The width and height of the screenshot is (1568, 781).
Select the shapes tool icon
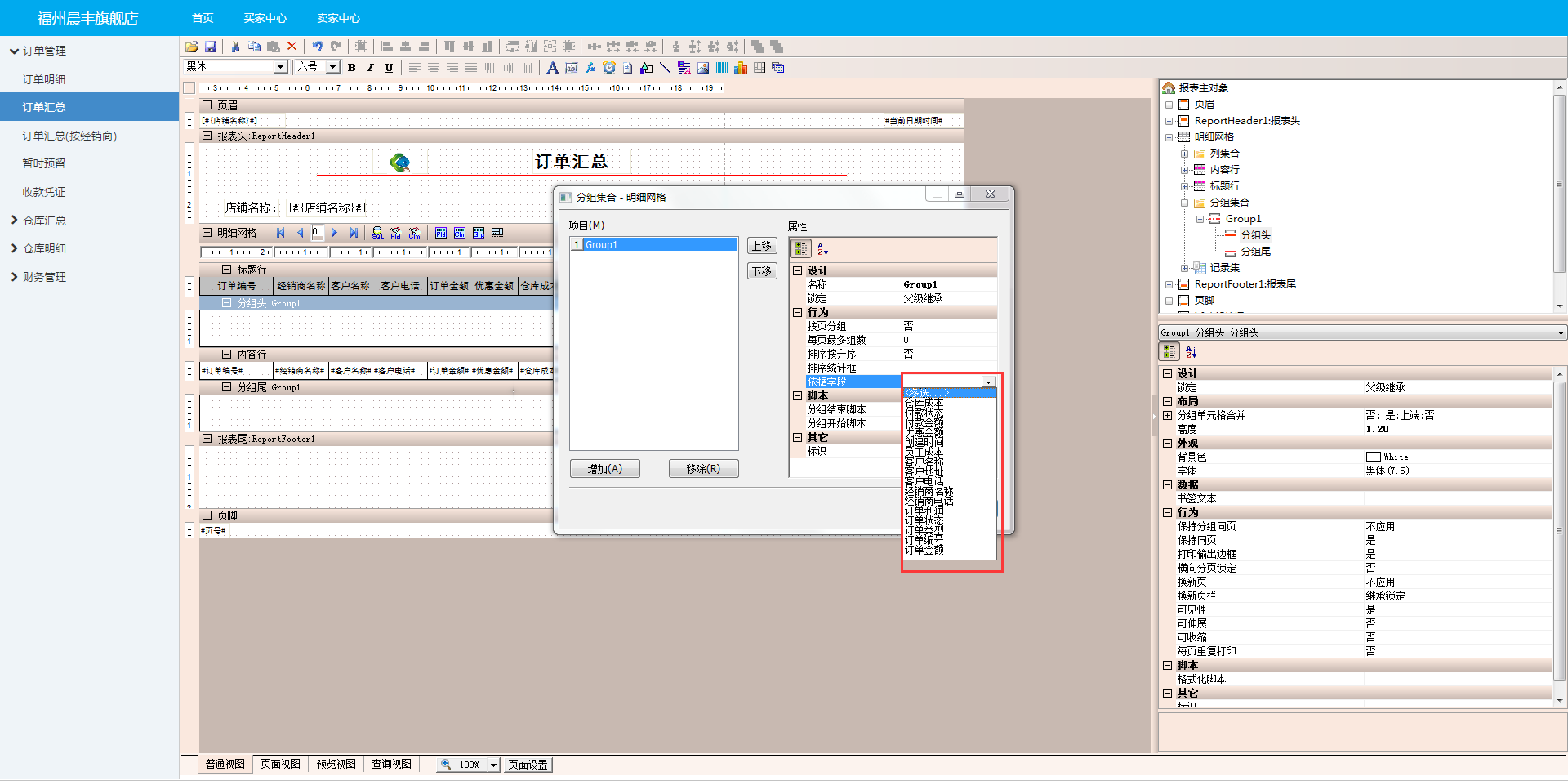646,68
